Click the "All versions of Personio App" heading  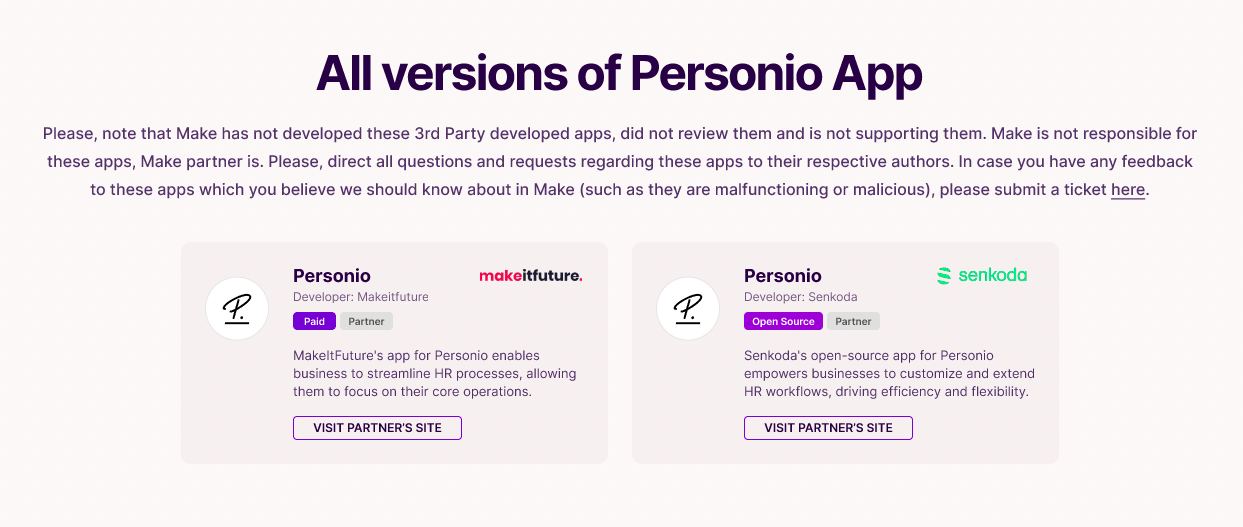(620, 73)
